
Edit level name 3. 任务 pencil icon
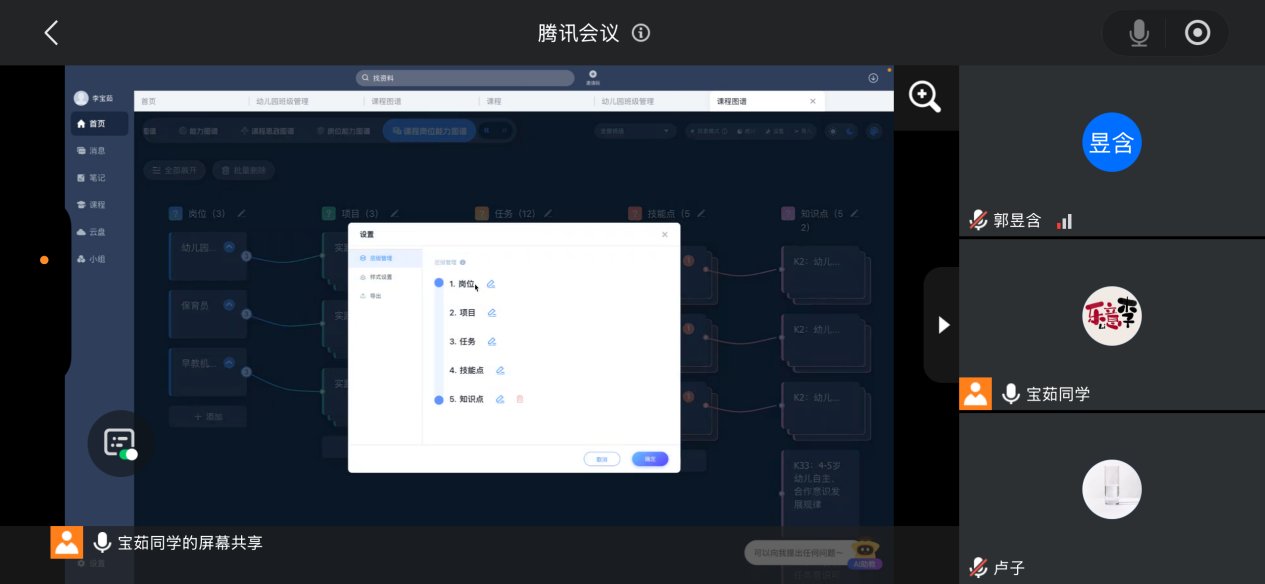491,341
